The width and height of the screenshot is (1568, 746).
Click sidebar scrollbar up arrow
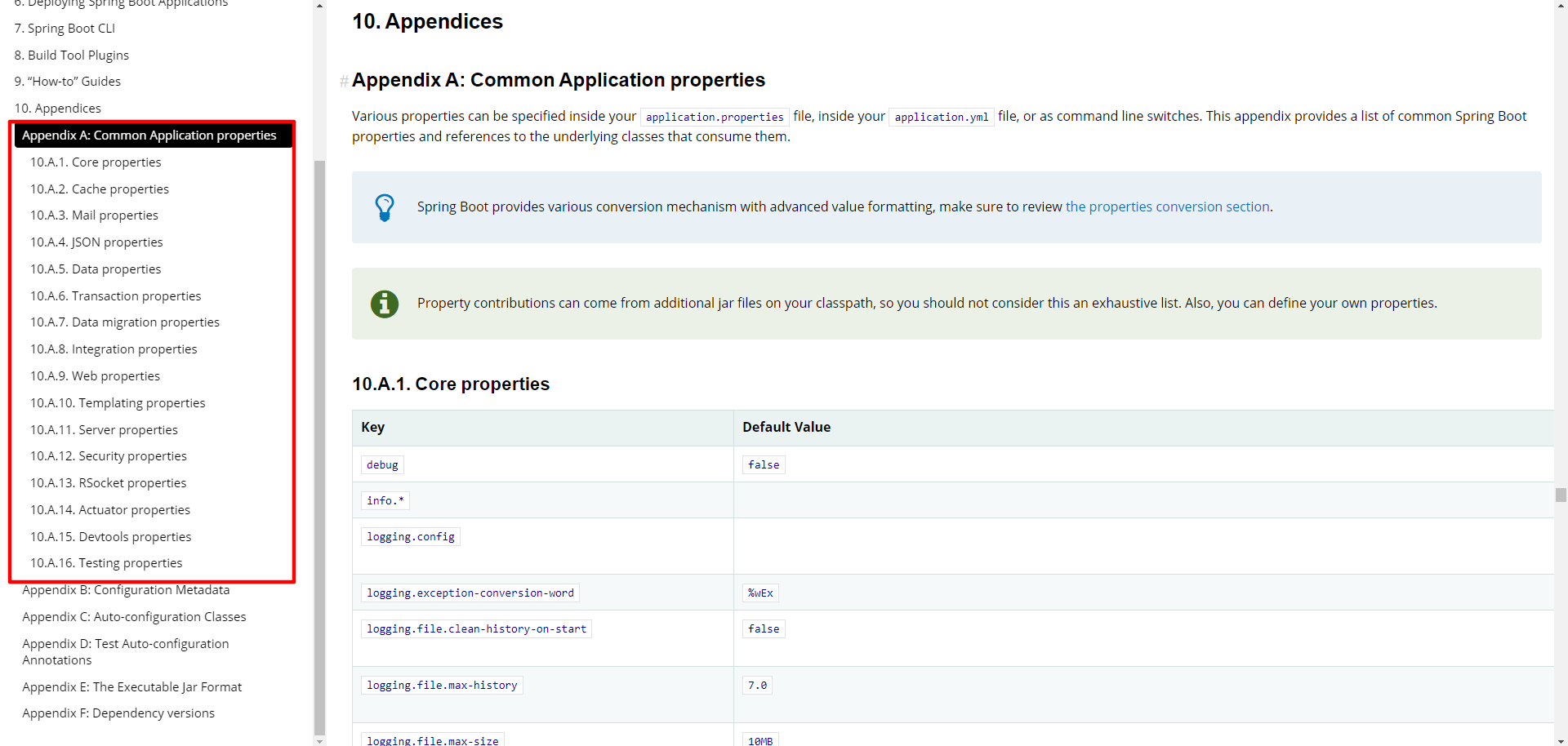(319, 6)
